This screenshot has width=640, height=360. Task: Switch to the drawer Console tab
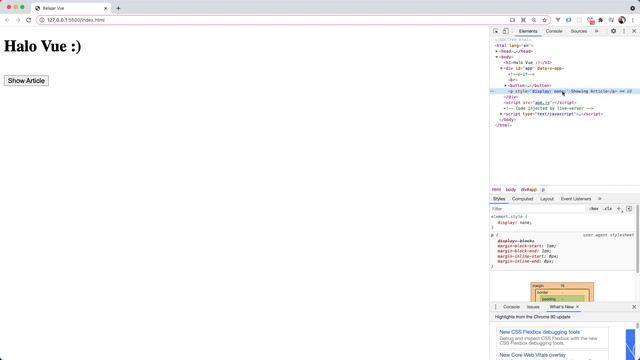coord(511,307)
